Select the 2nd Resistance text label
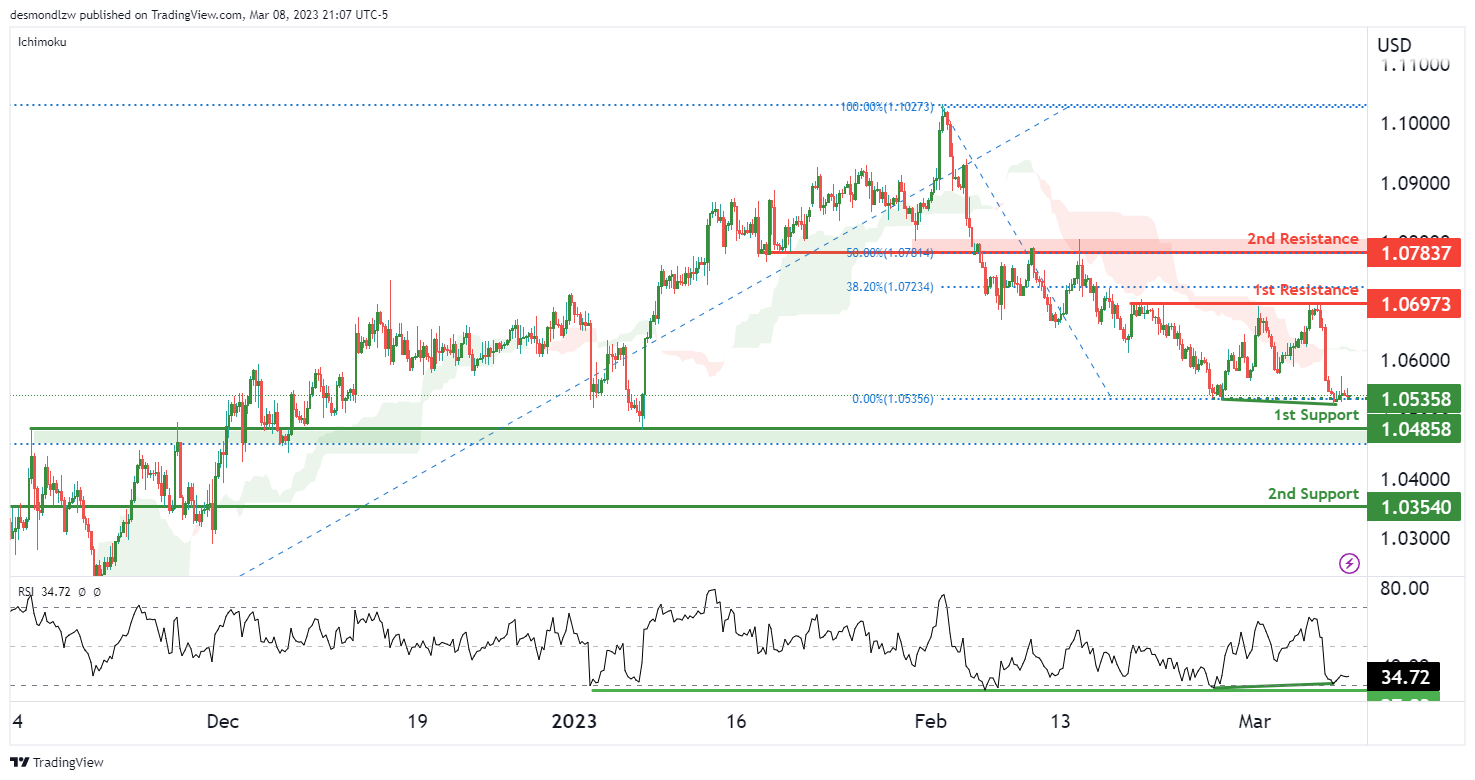1475x780 pixels. 1302,239
